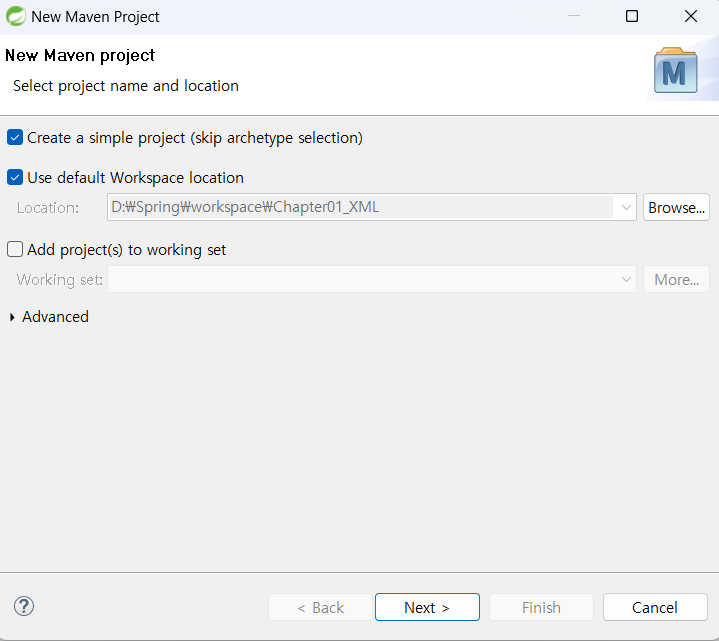Click the Help question mark icon
This screenshot has height=641, width=719.
23,606
